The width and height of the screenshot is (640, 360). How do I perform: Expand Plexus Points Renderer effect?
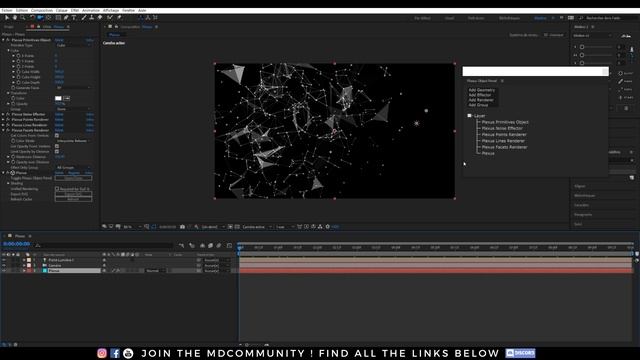(x=3, y=120)
